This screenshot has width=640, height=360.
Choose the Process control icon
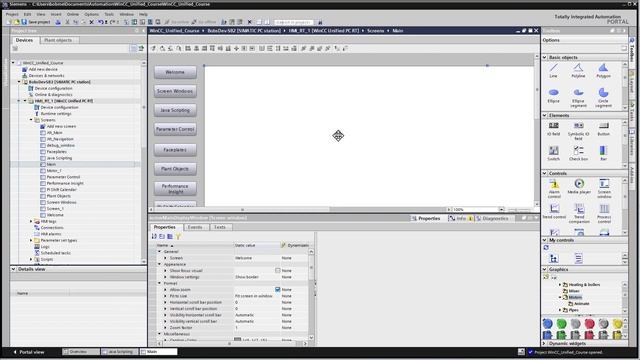point(604,214)
